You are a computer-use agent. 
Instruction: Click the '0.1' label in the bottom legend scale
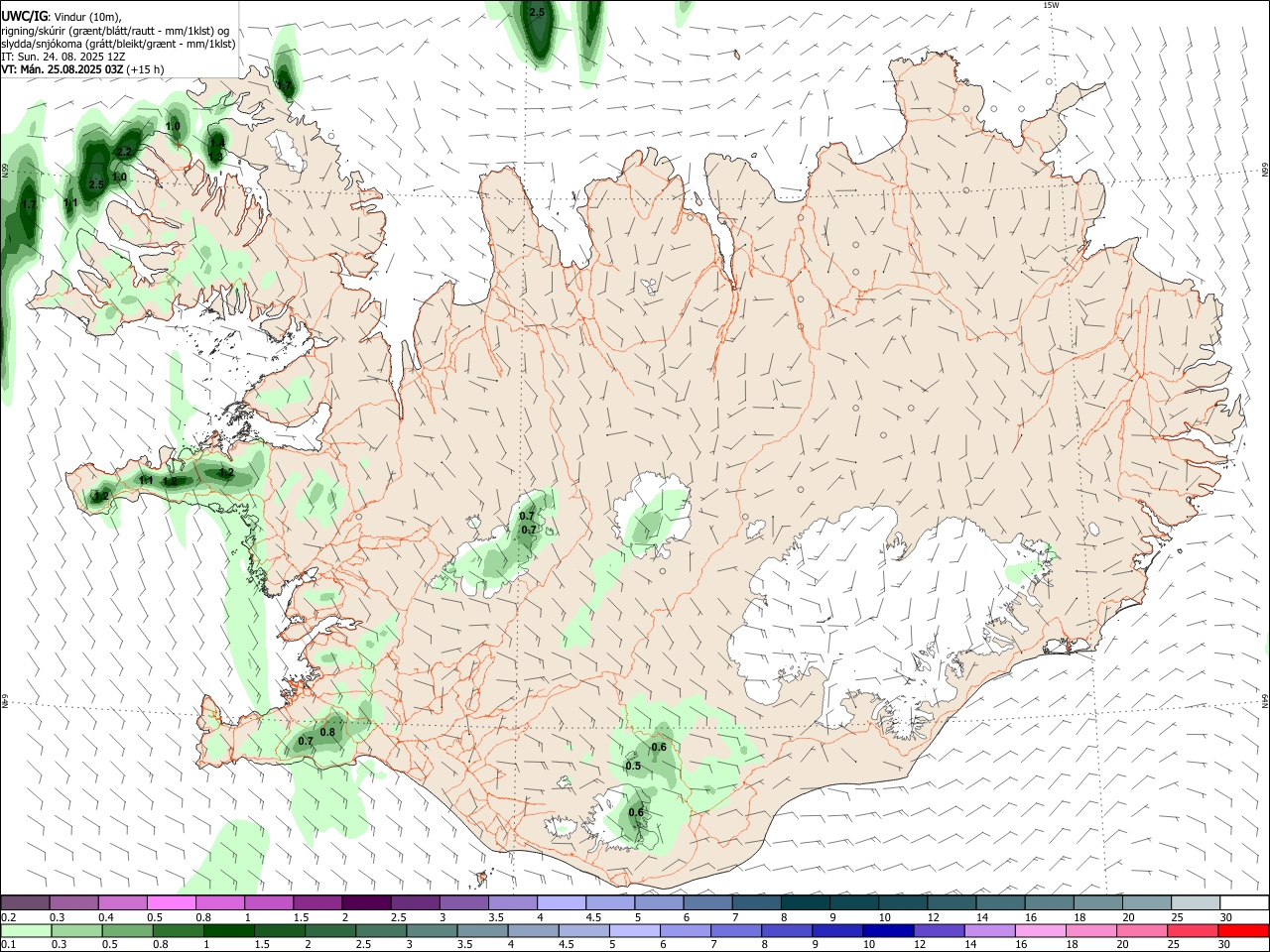click(x=9, y=945)
